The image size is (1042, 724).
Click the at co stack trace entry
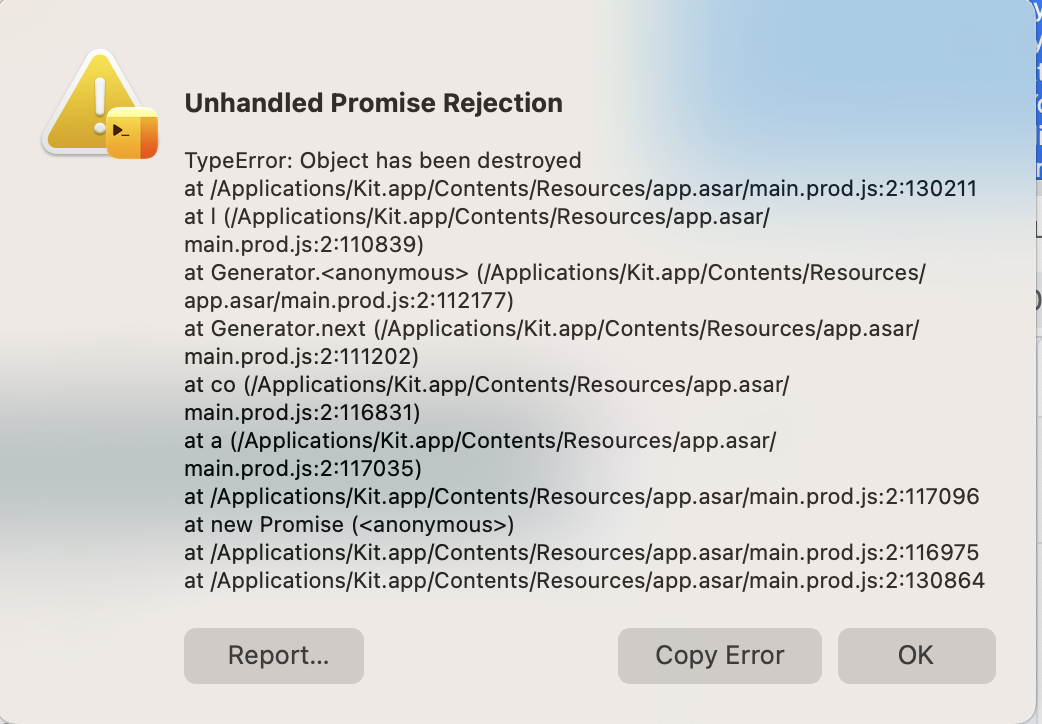[x=466, y=384]
